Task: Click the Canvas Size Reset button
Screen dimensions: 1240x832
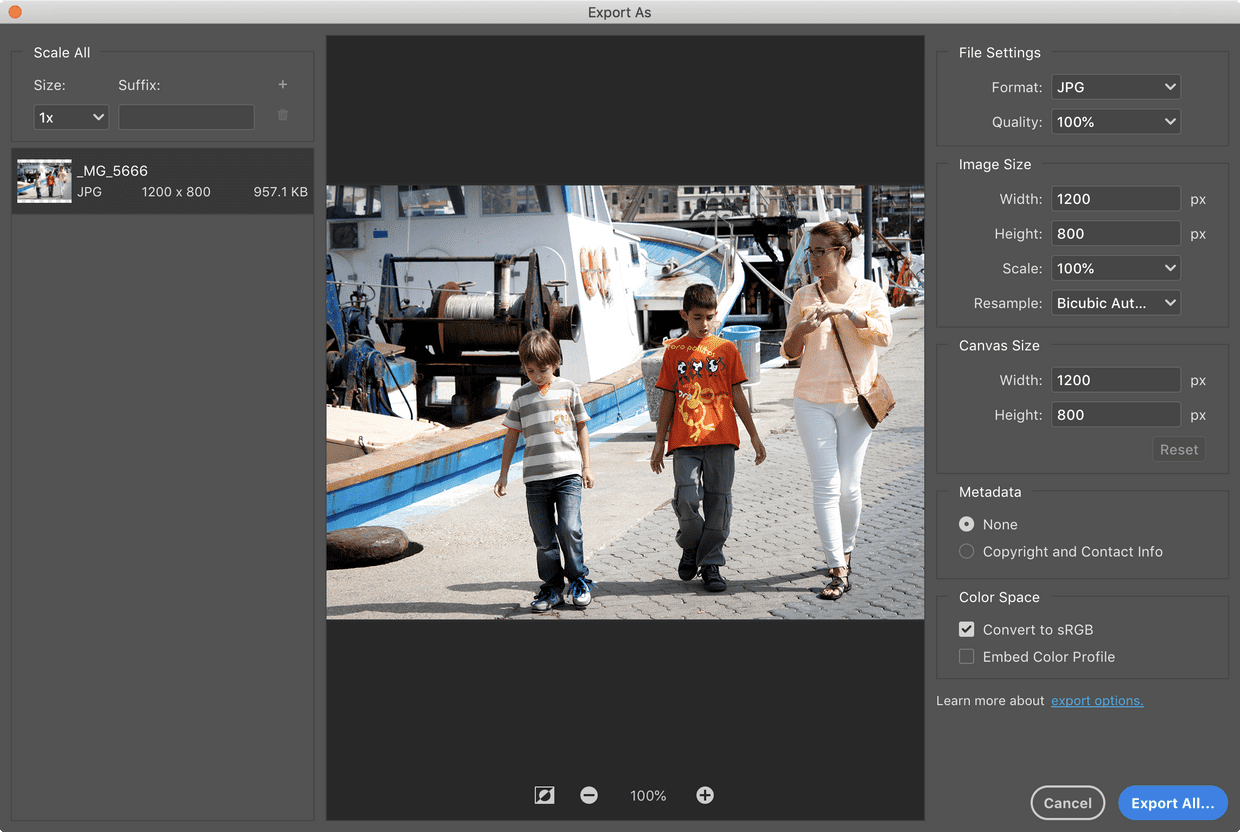Action: coord(1178,450)
